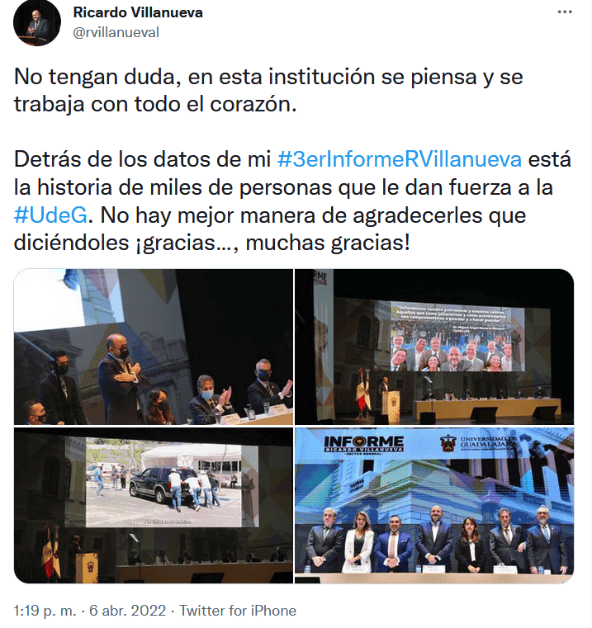Click the 1:19 p. m. timestamp
The width and height of the screenshot is (592, 628).
tap(45, 611)
